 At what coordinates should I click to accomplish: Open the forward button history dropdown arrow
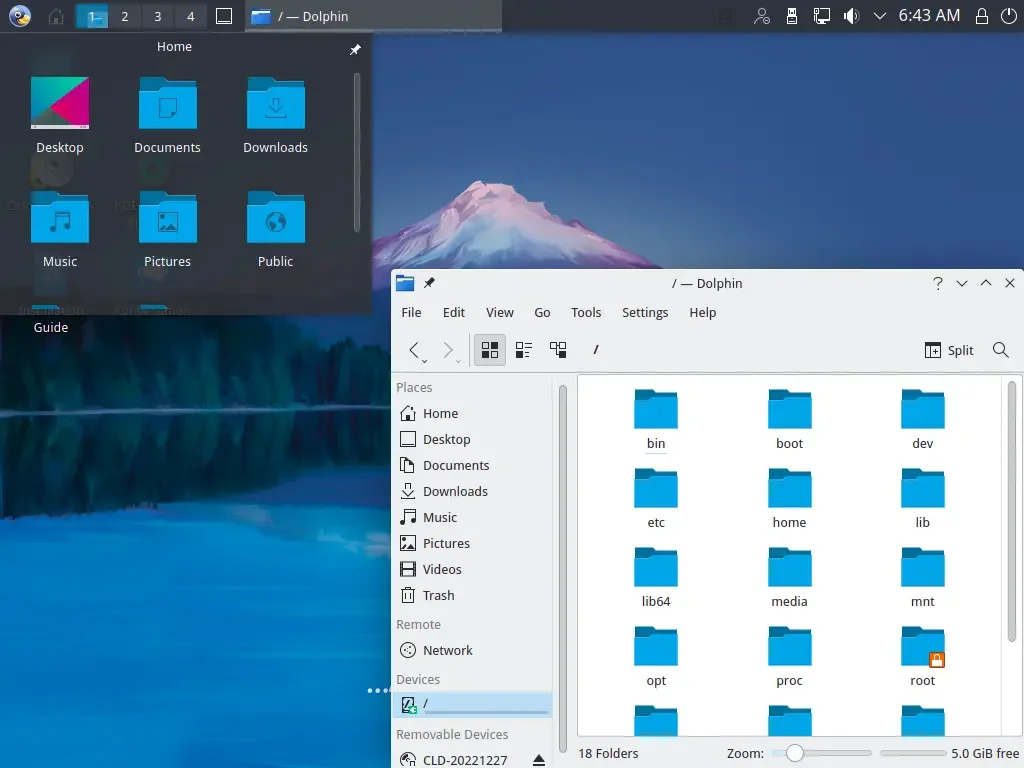point(458,361)
